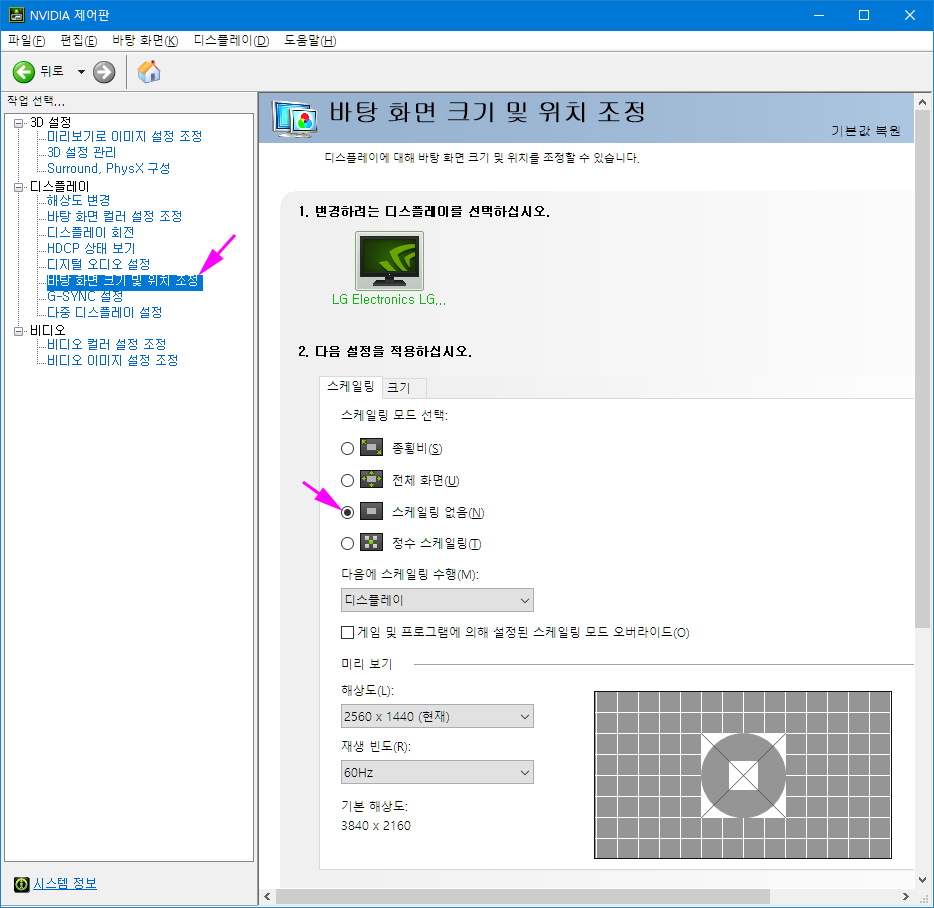The image size is (934, 908).
Task: Click the desktop size page header icon
Action: coord(294,119)
